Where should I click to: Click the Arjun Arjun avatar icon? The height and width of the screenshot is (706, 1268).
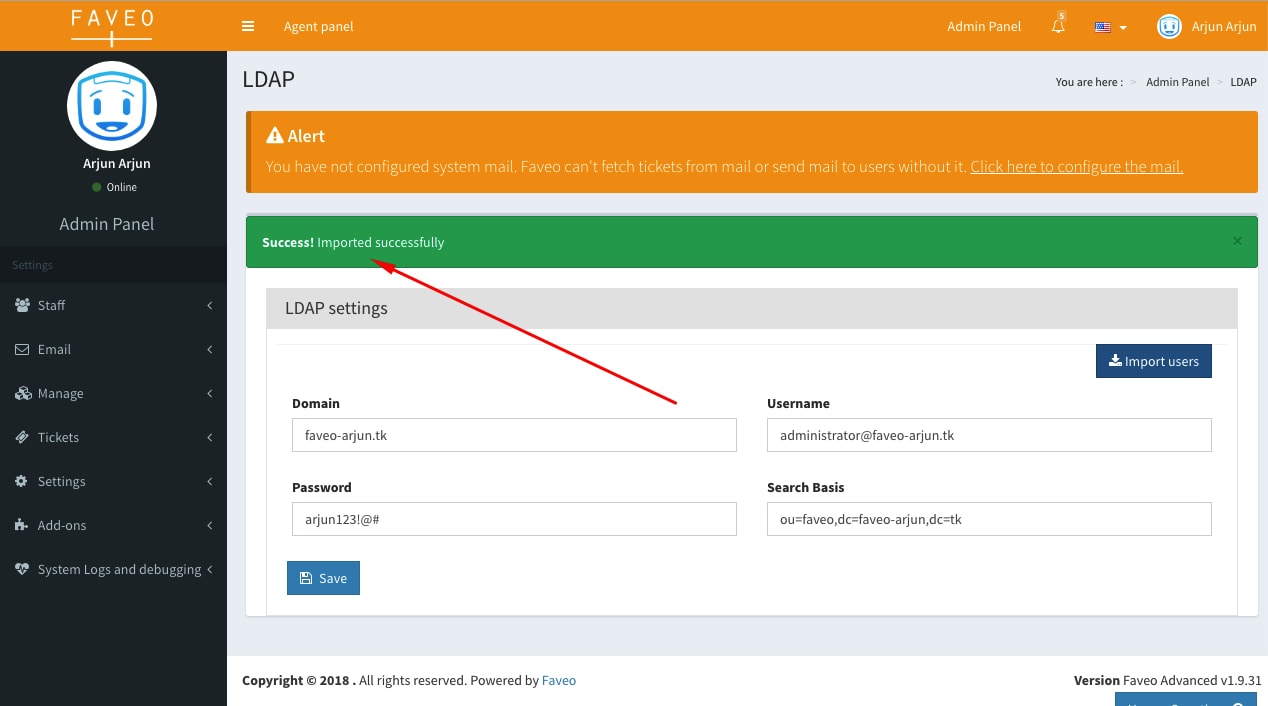[x=1169, y=26]
